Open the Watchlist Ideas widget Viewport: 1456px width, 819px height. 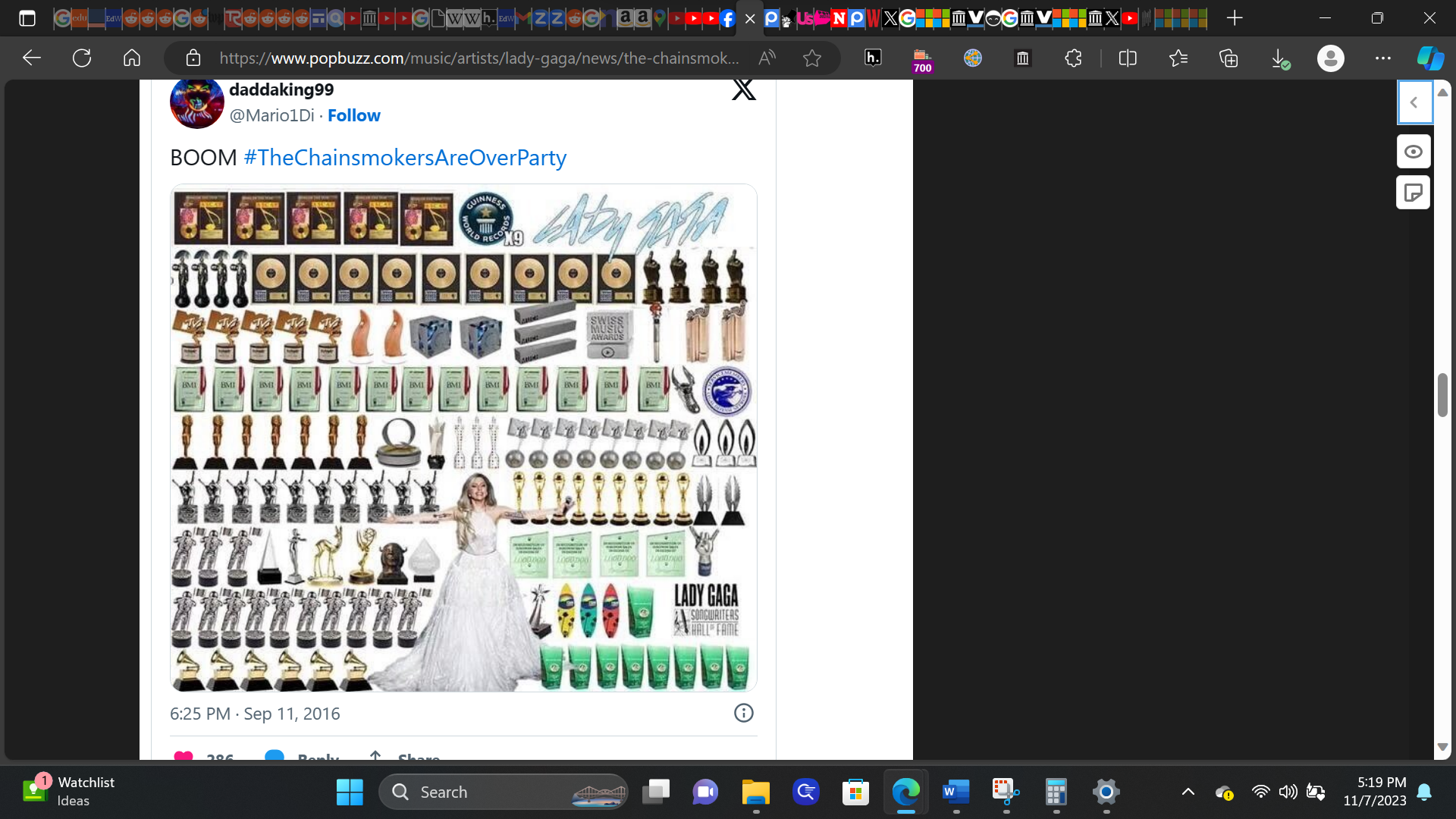pos(68,792)
